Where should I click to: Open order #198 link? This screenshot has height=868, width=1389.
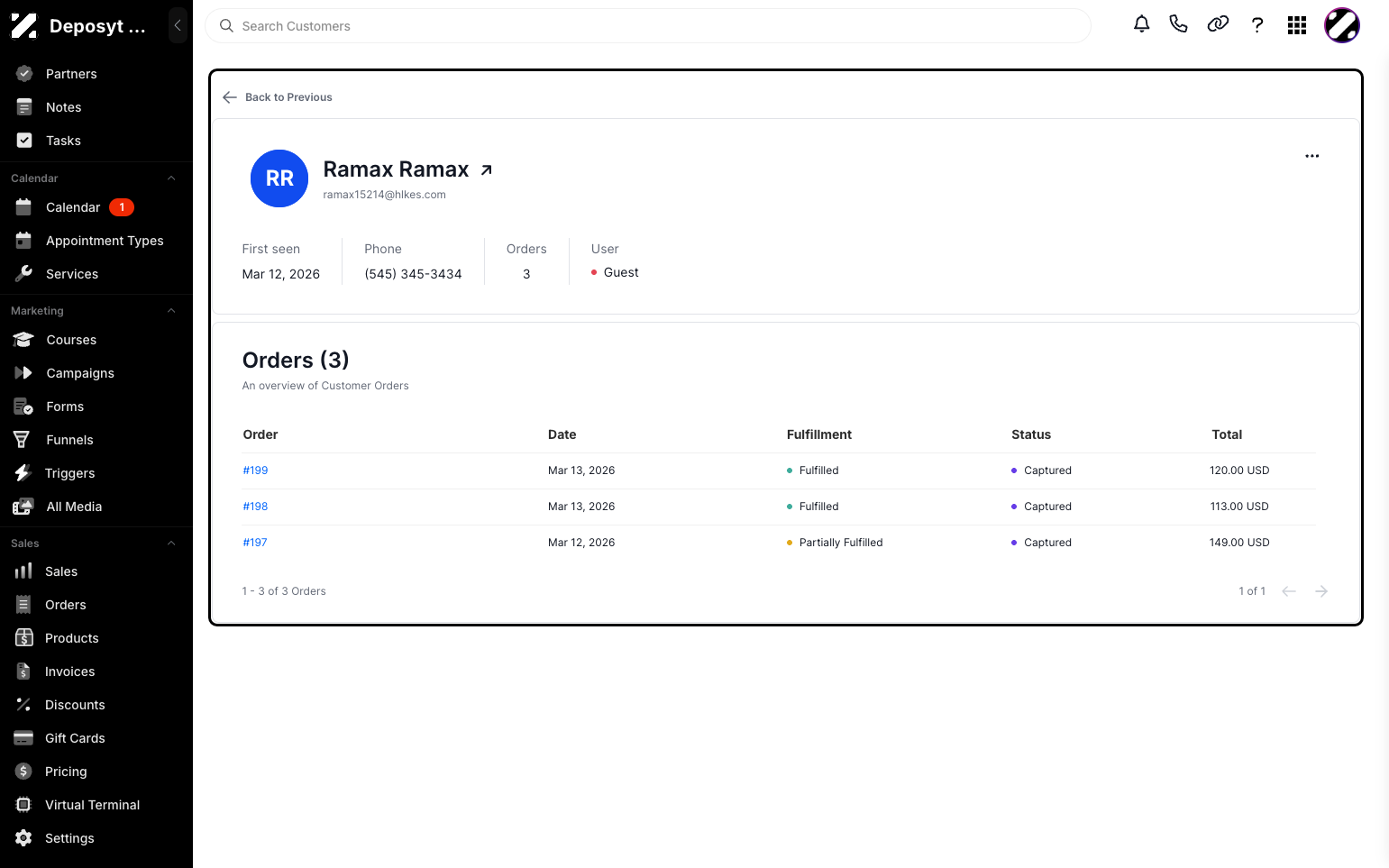(x=255, y=507)
